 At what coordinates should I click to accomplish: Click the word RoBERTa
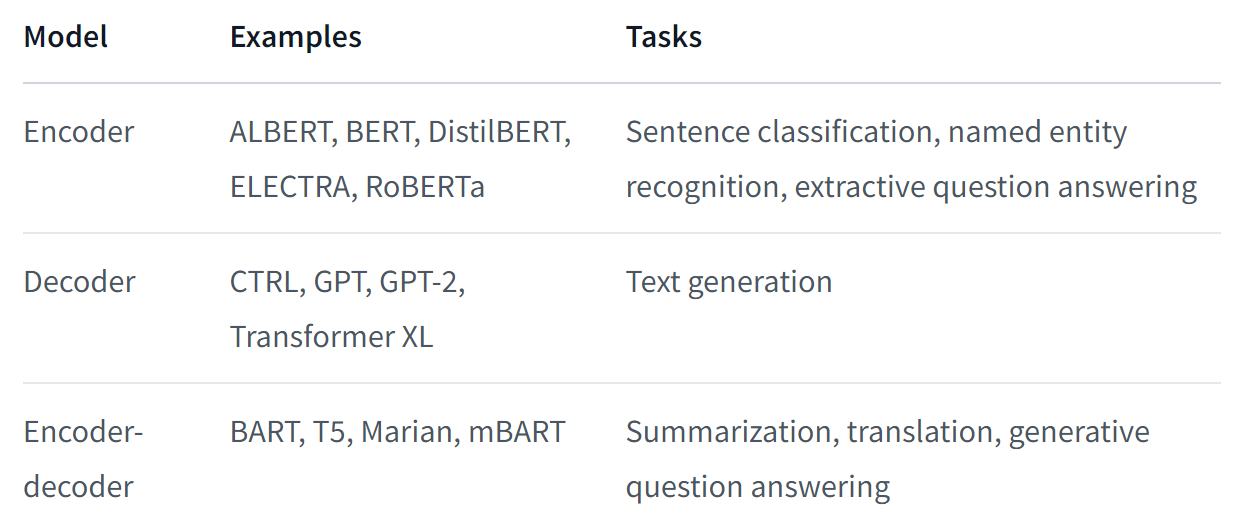425,187
